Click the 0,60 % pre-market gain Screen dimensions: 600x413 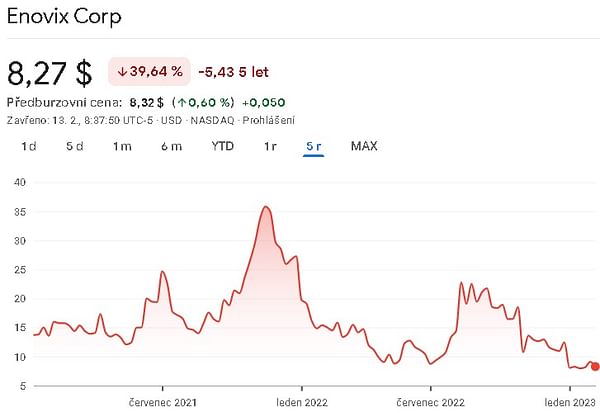tap(203, 103)
